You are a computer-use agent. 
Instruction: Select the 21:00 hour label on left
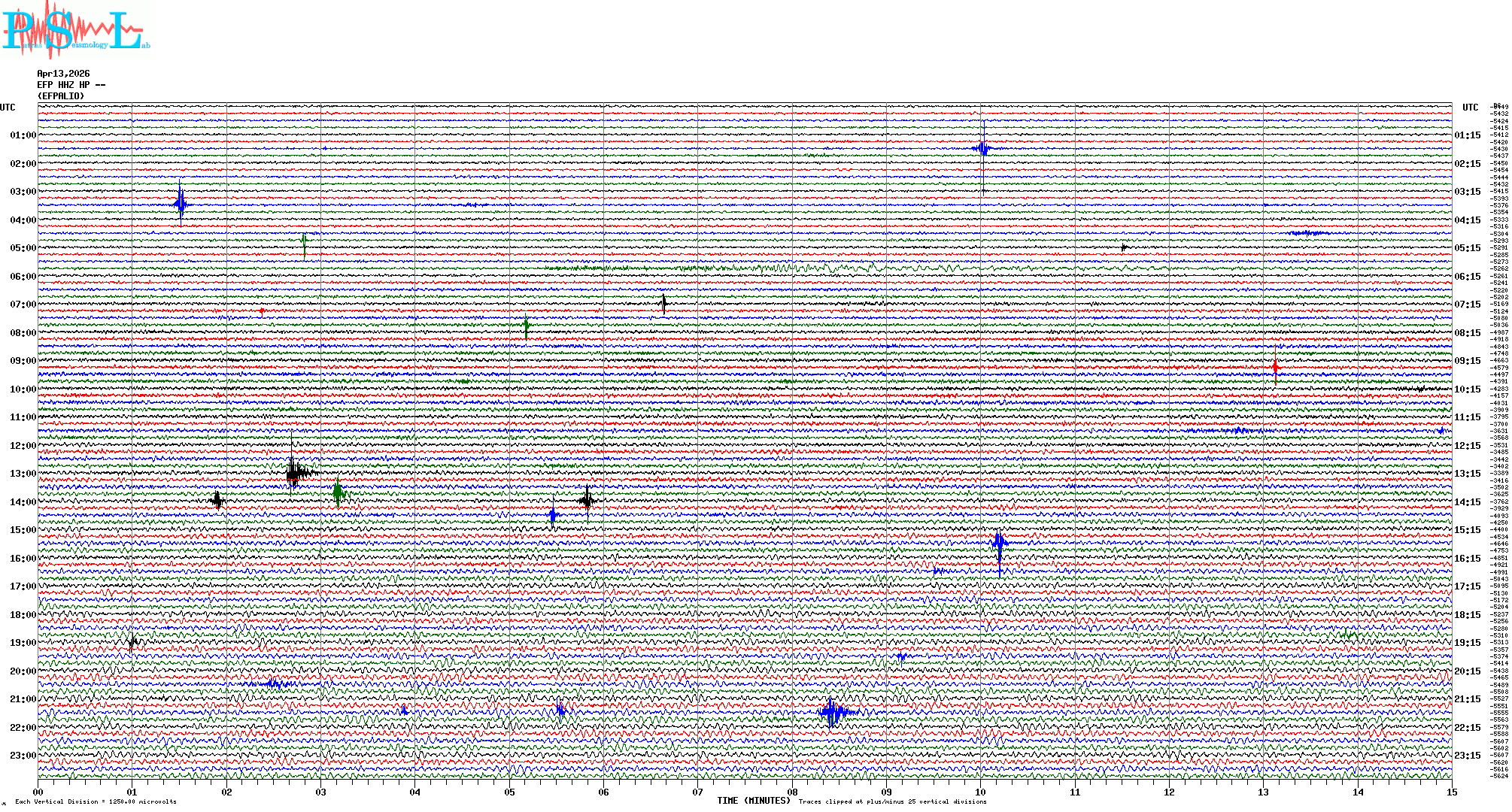(x=23, y=699)
